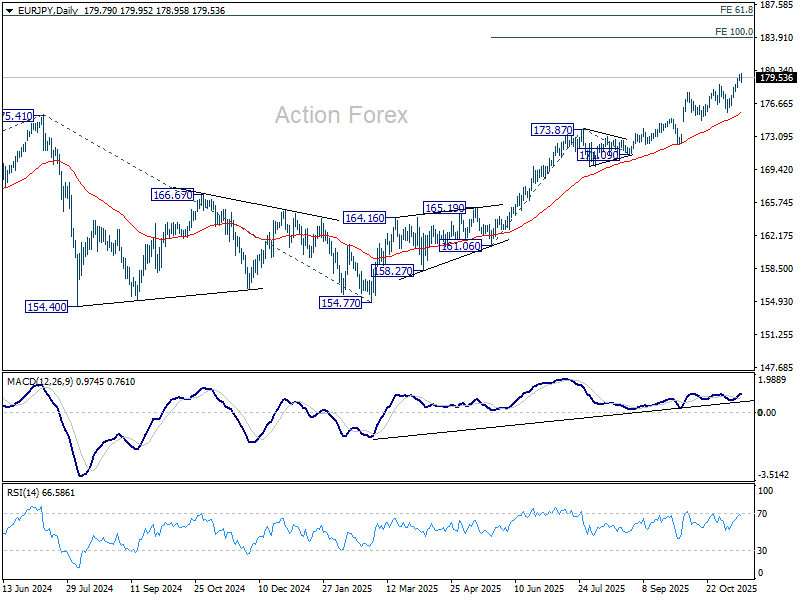Click the 12 Mar 2025 date marker
This screenshot has height=600, width=800.
(412, 590)
